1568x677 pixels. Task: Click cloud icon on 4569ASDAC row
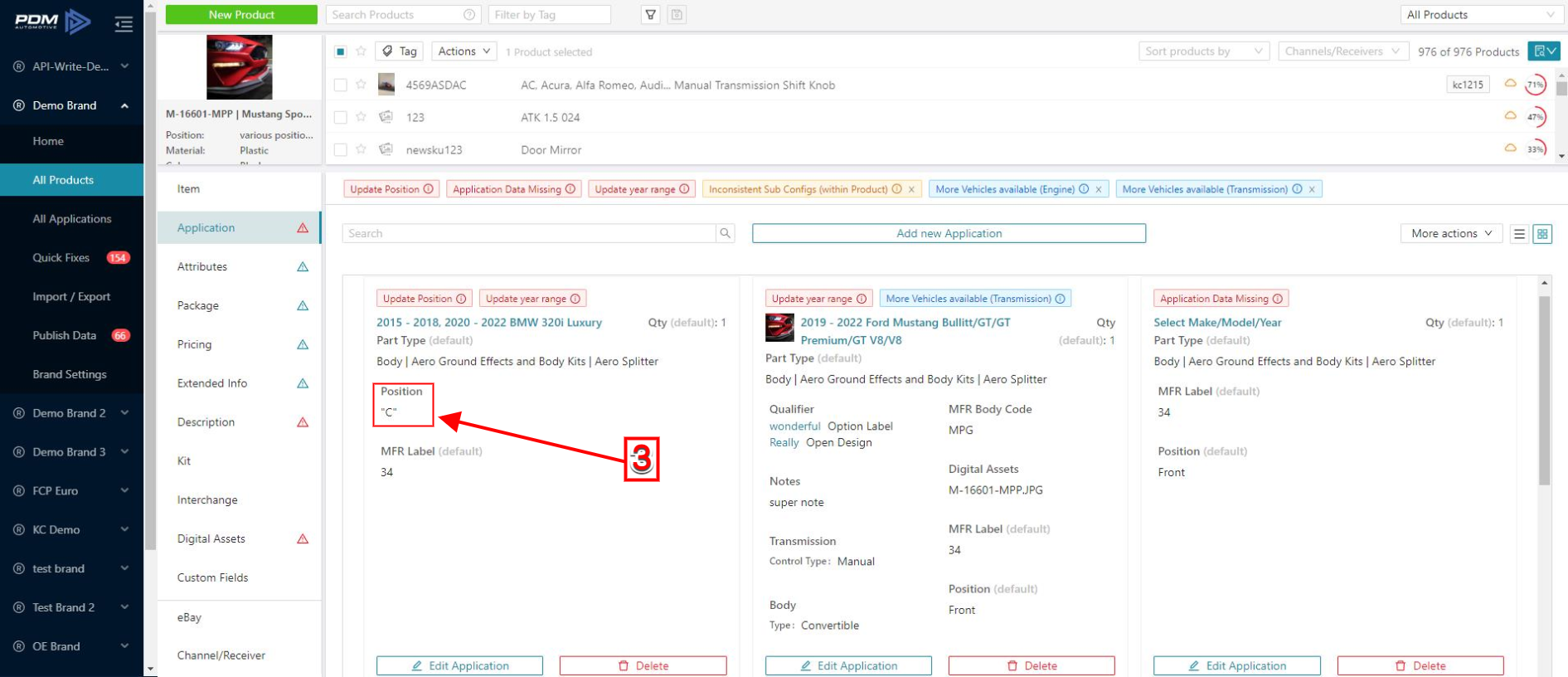(x=1510, y=84)
